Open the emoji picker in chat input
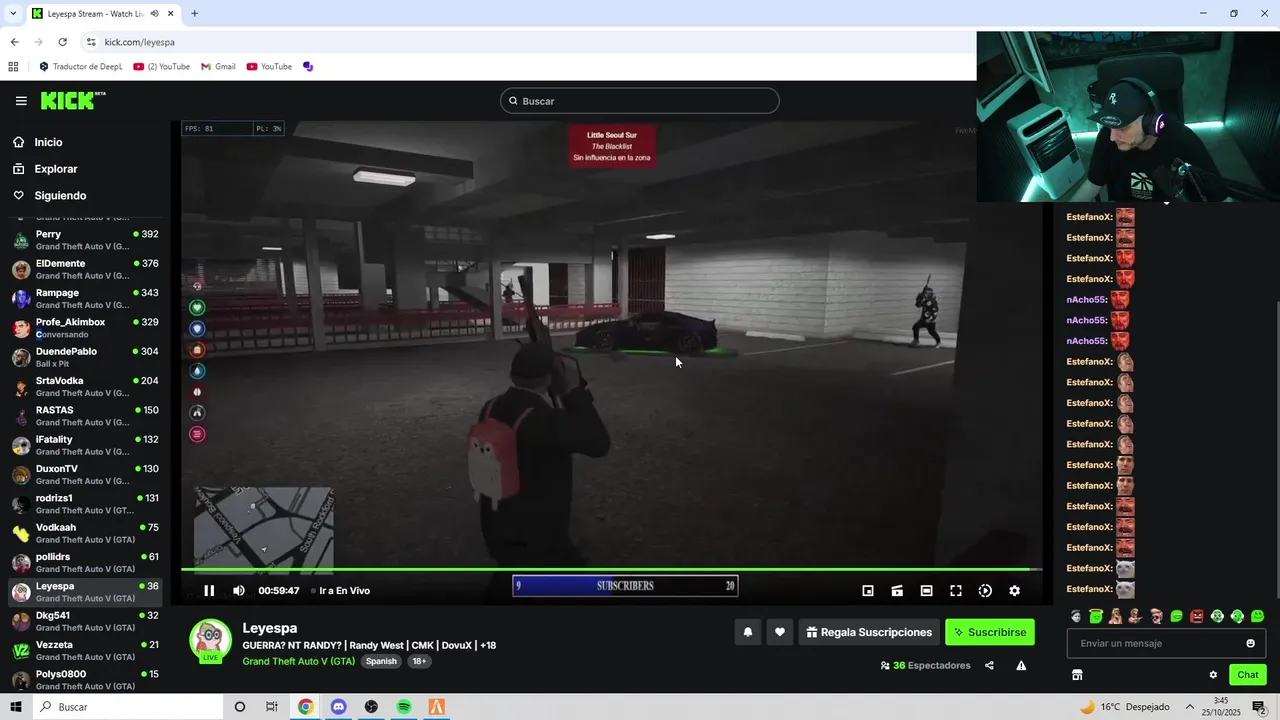 point(1250,643)
